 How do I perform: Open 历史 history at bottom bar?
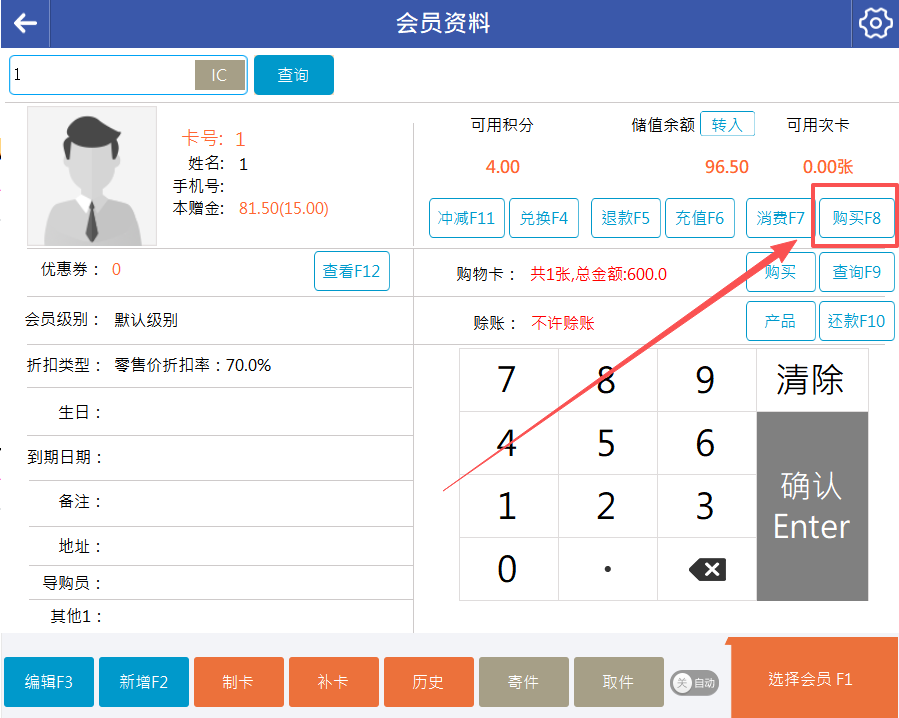[428, 682]
